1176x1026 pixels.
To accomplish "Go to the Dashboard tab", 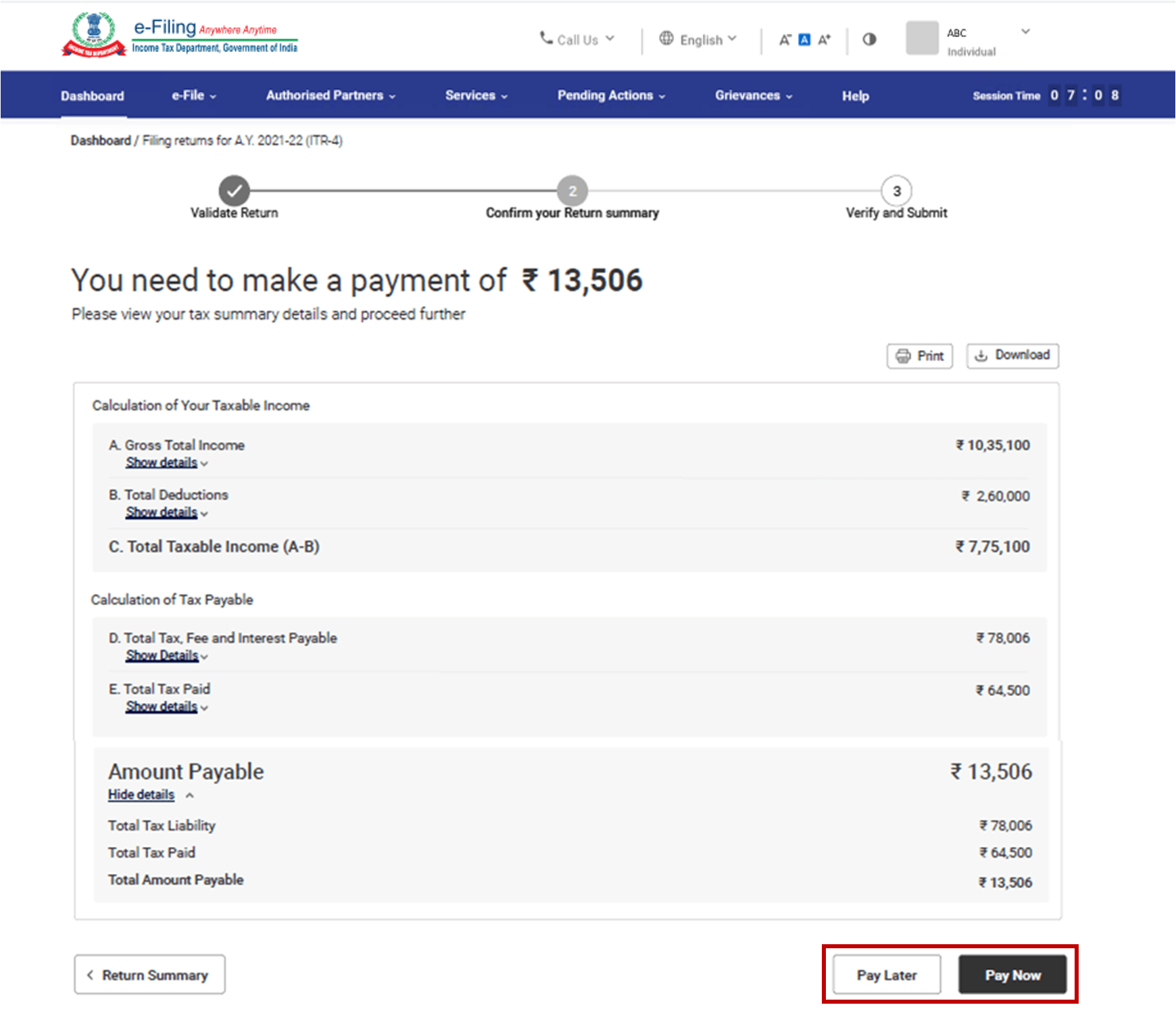I will coord(93,96).
